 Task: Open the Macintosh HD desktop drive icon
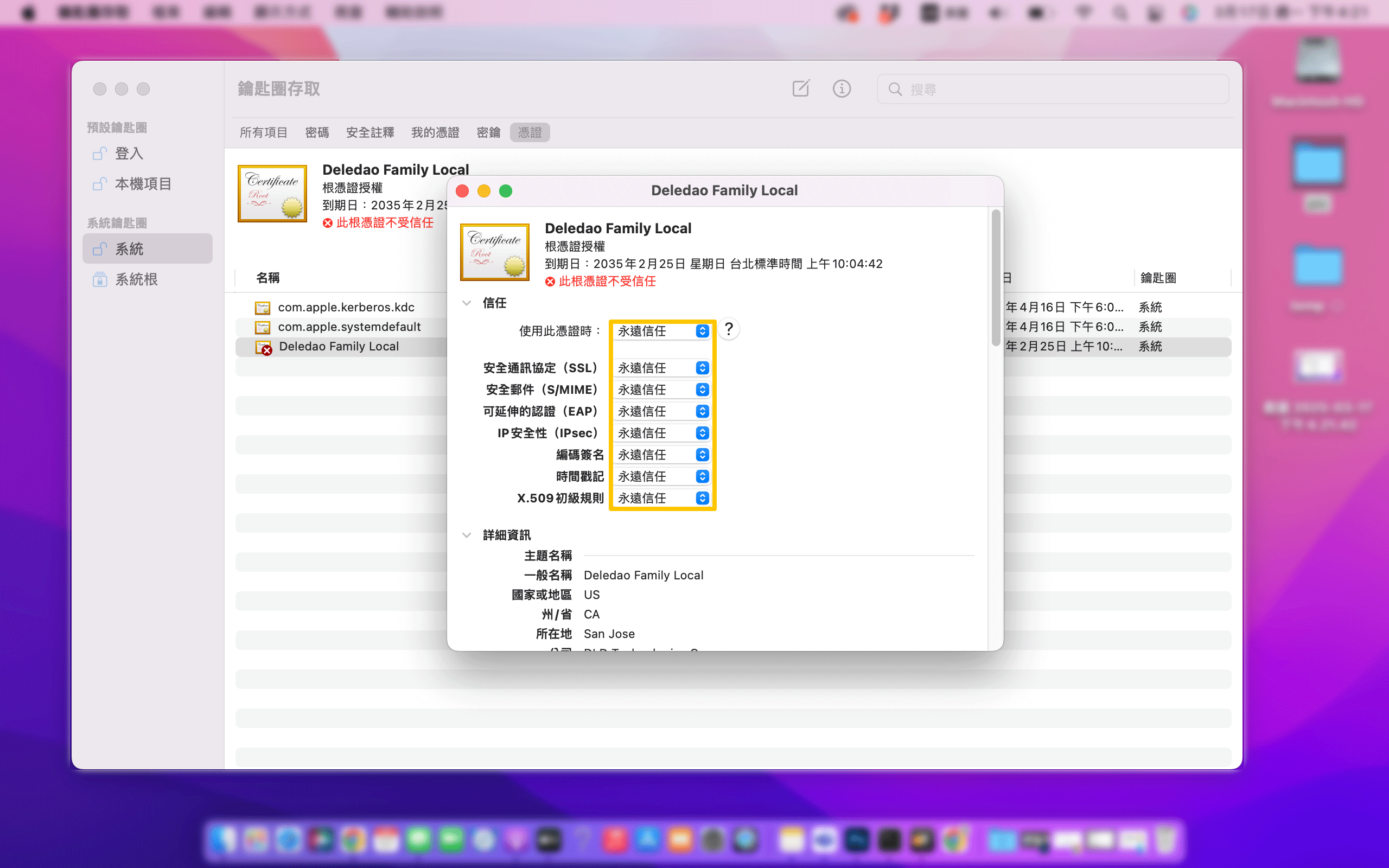pyautogui.click(x=1318, y=60)
